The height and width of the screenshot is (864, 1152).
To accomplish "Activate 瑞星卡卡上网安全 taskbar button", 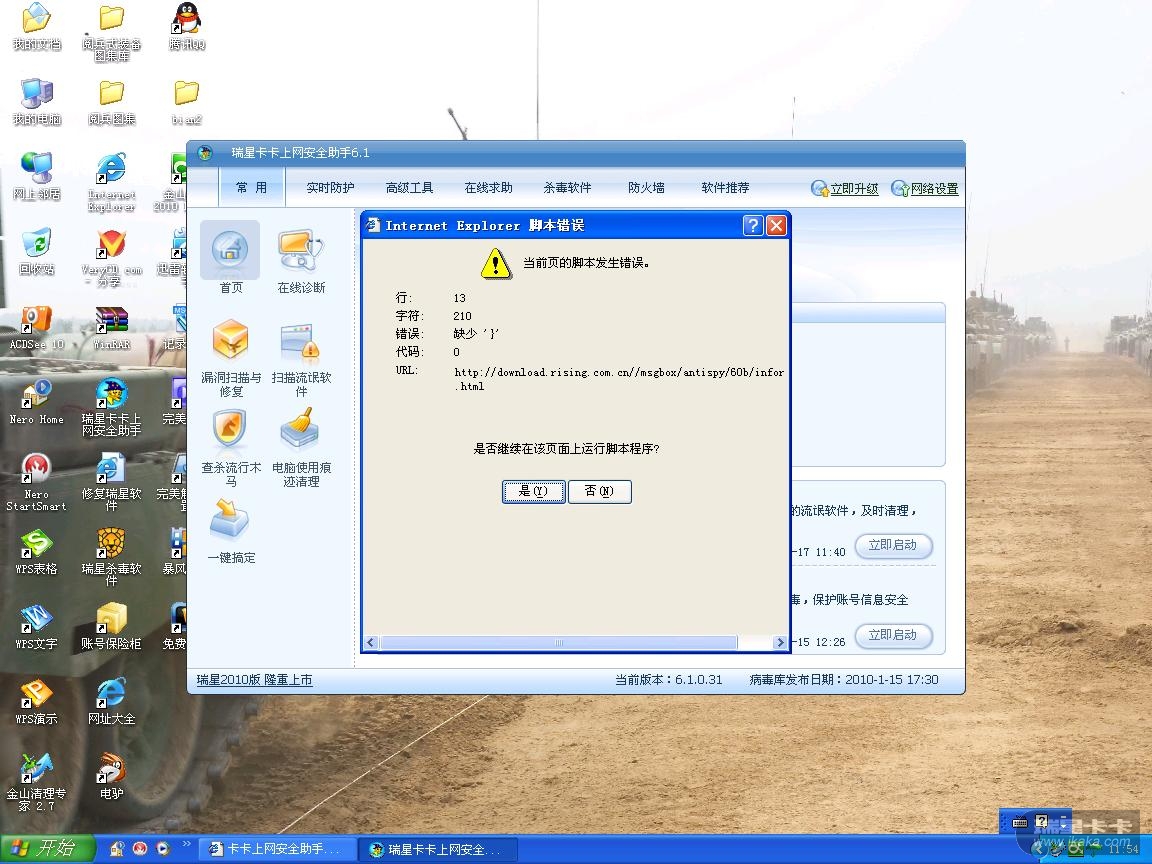I will point(439,850).
